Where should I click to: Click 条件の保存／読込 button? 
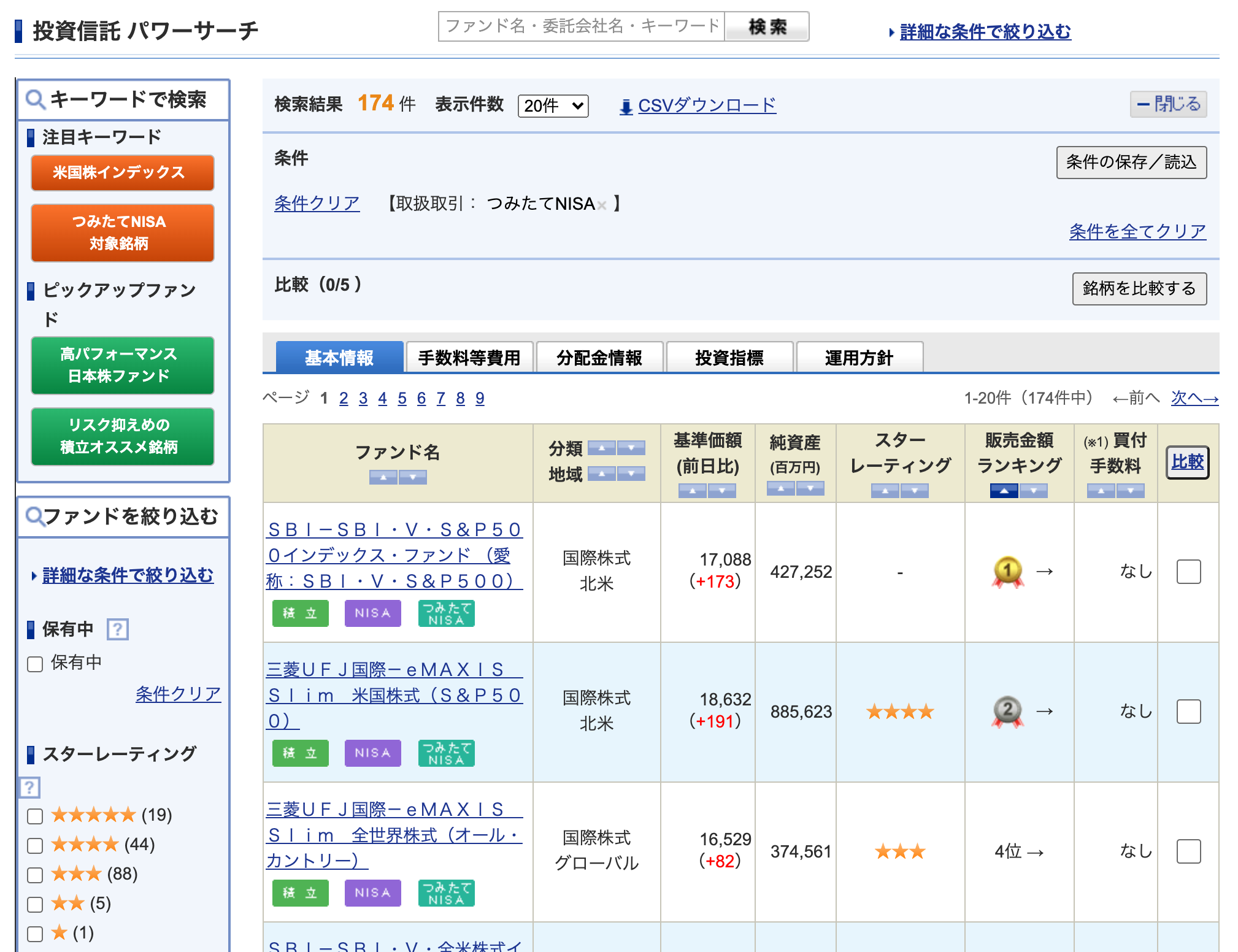pyautogui.click(x=1131, y=162)
